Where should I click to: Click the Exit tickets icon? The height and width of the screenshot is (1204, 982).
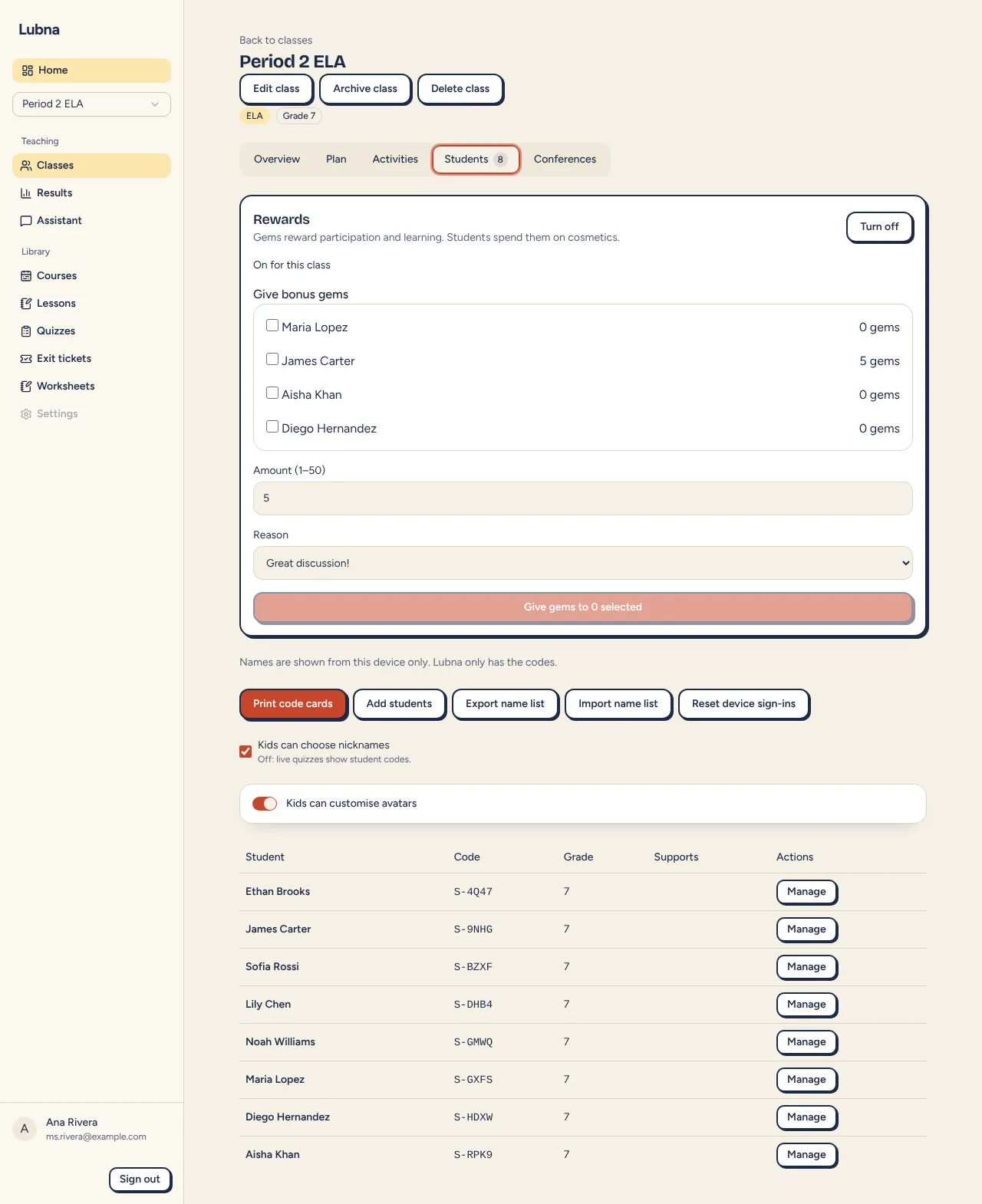pyautogui.click(x=26, y=359)
